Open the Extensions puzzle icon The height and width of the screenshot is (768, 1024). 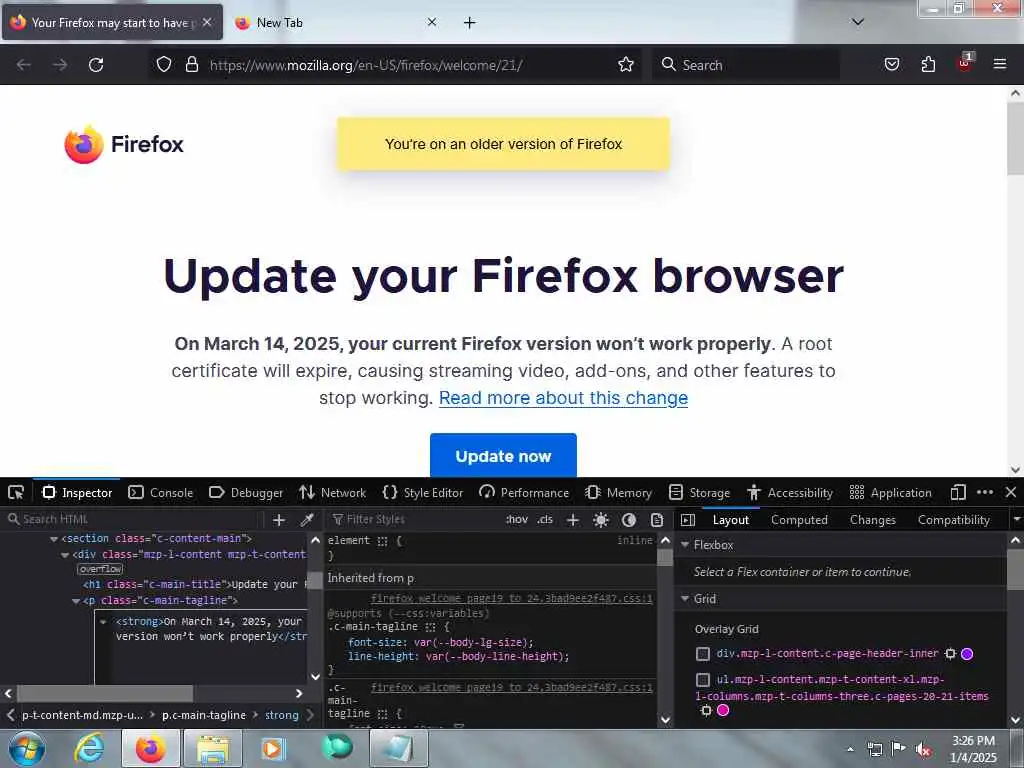point(928,64)
